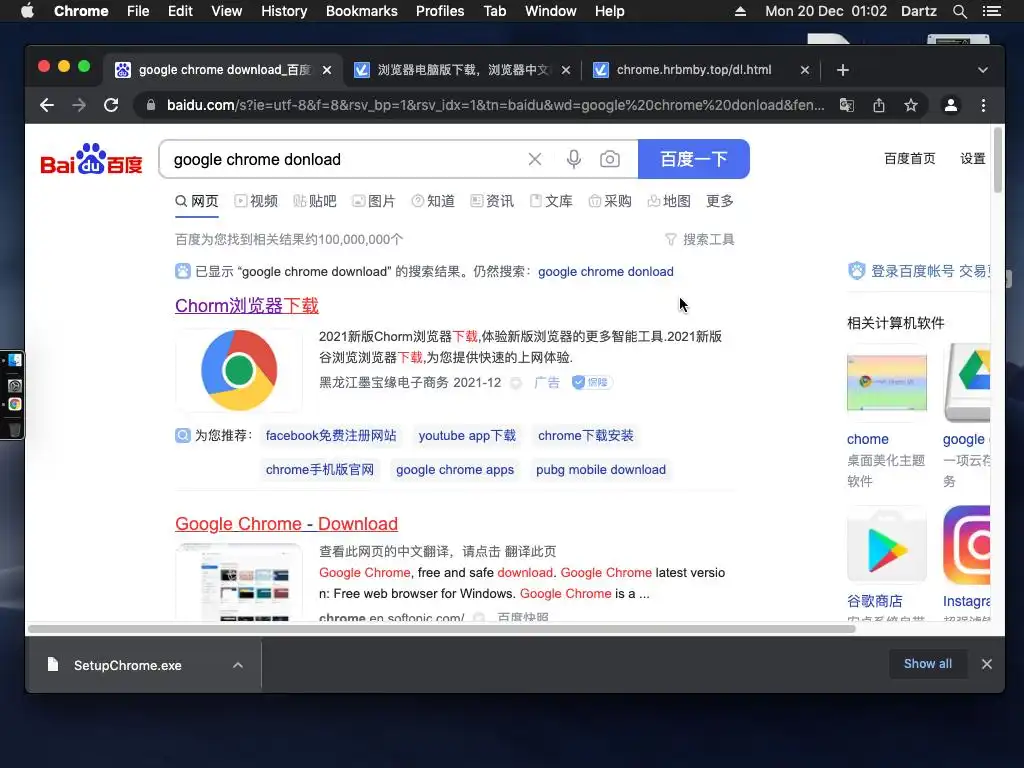Click the padlock site info icon
Image resolution: width=1024 pixels, height=768 pixels.
[x=151, y=105]
